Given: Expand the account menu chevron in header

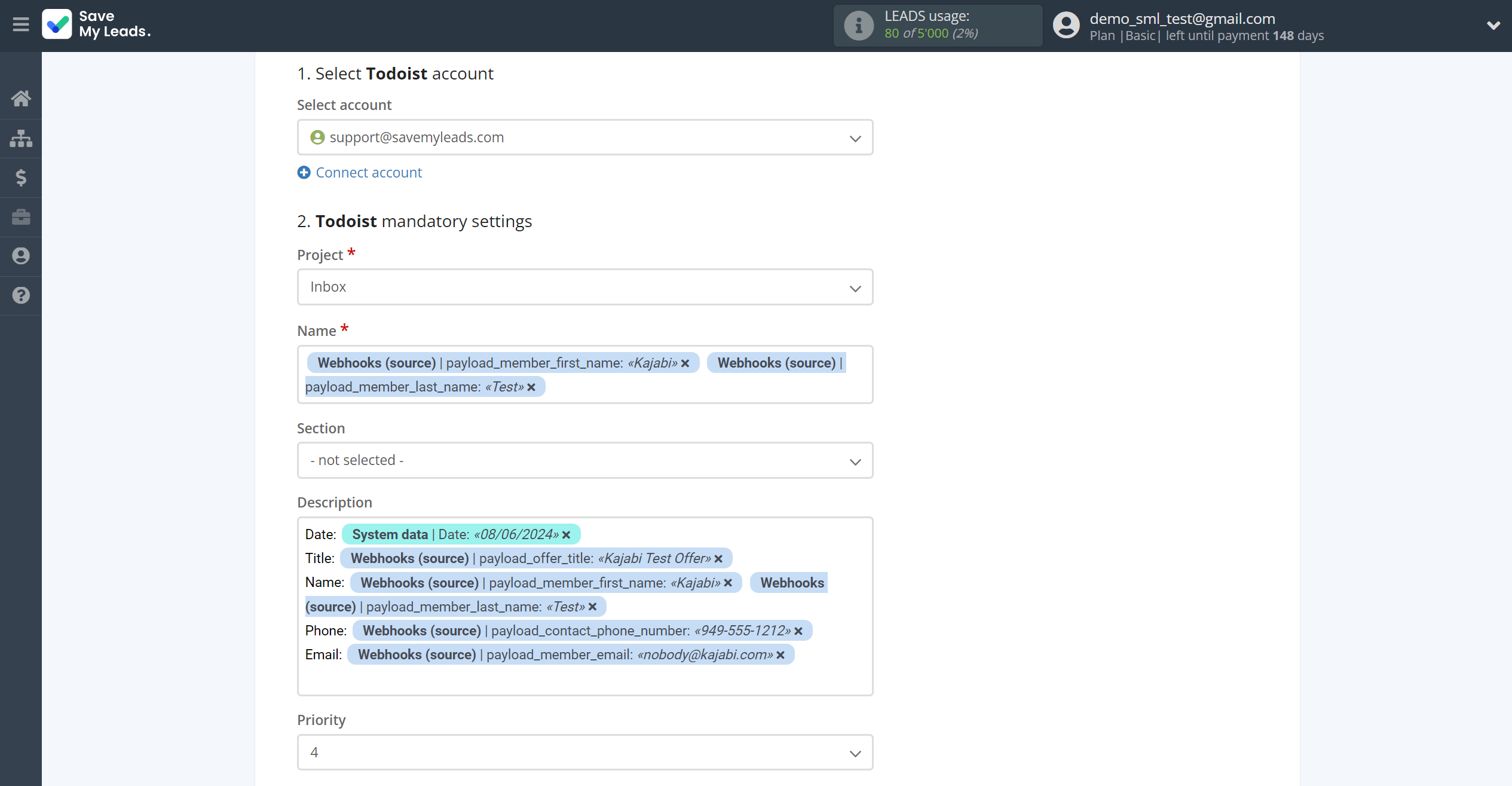Looking at the screenshot, I should (x=1493, y=25).
